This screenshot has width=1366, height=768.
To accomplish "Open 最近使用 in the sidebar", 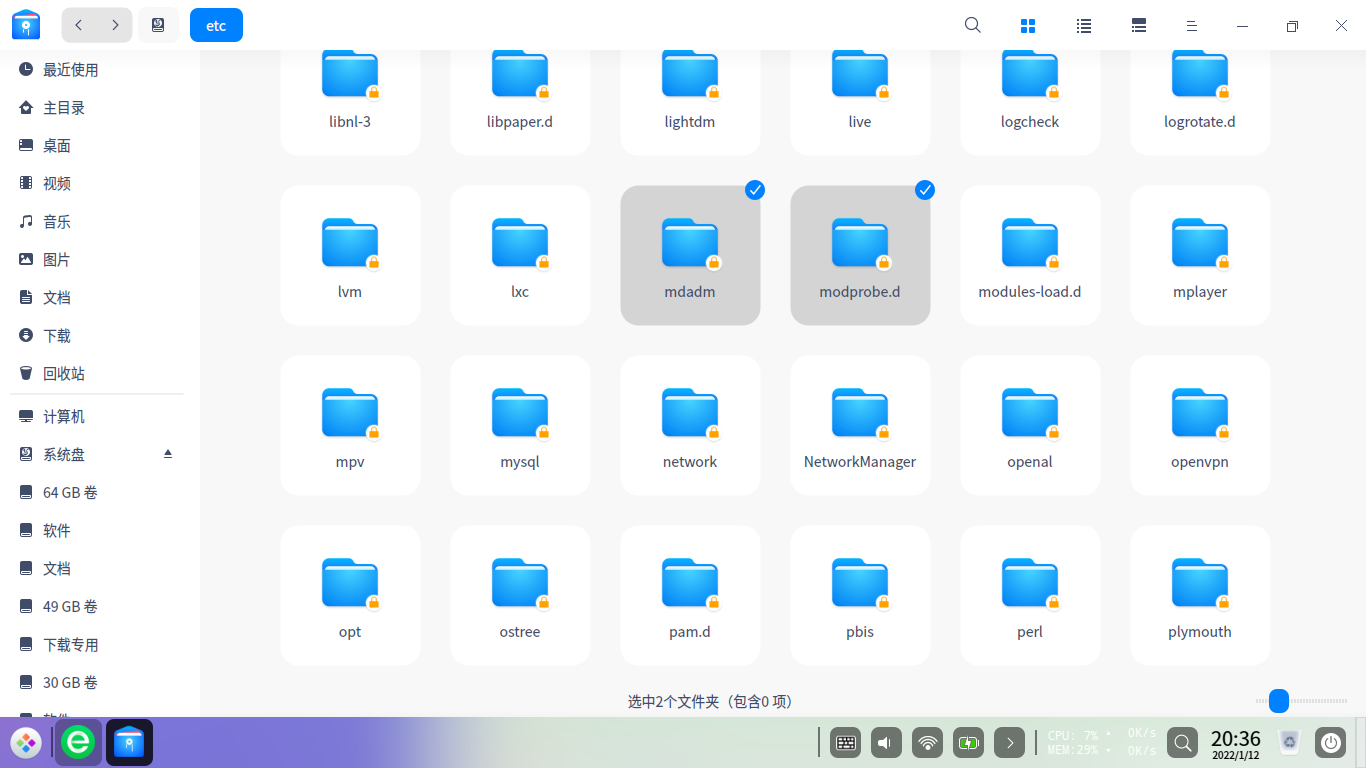I will point(70,70).
